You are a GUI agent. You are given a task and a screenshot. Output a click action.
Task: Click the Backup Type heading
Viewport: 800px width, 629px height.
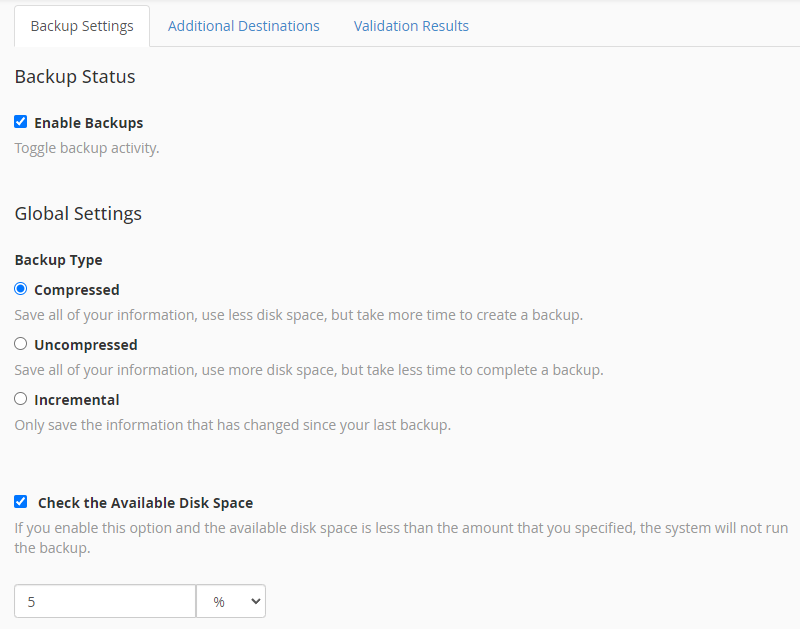(x=59, y=260)
